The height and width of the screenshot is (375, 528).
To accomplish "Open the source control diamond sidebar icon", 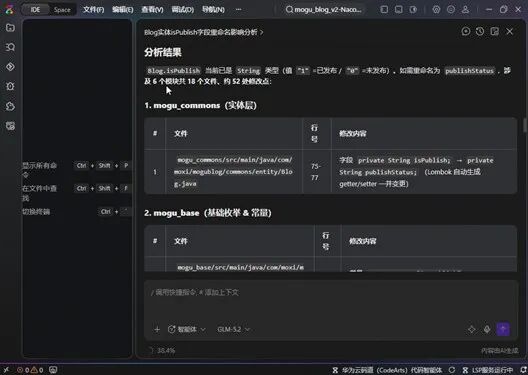I will pyautogui.click(x=10, y=67).
